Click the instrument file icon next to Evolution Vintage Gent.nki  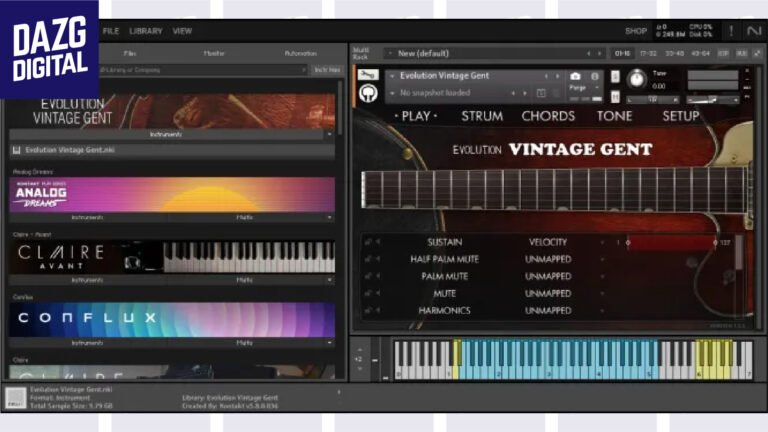pyautogui.click(x=16, y=150)
